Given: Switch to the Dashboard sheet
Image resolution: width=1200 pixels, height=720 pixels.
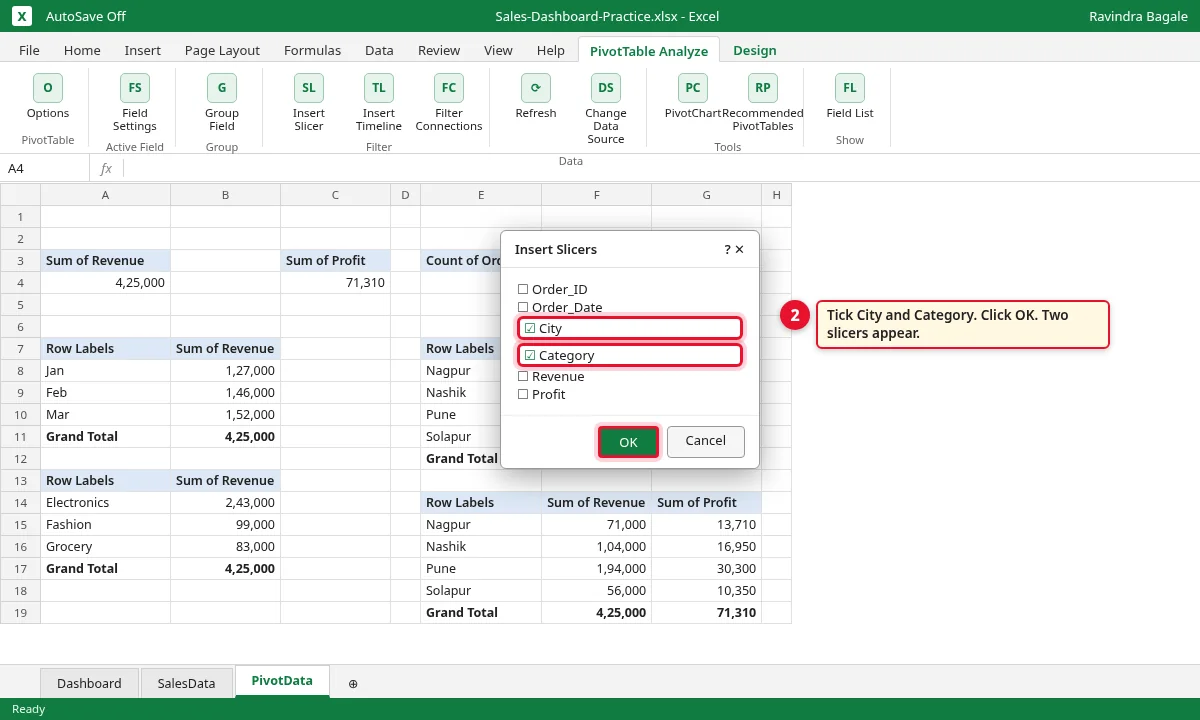Looking at the screenshot, I should click(89, 683).
